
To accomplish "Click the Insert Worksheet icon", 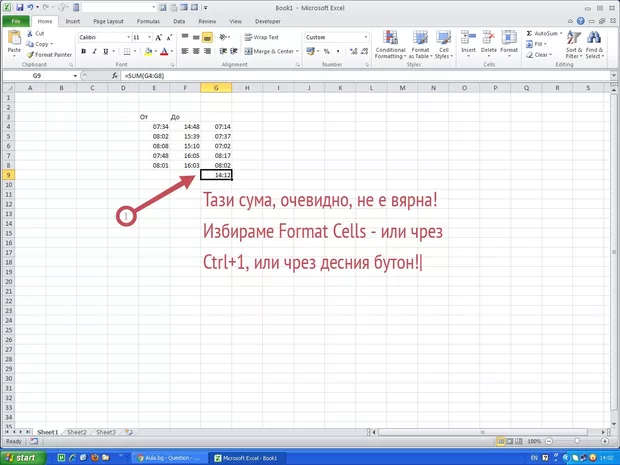I will point(129,432).
